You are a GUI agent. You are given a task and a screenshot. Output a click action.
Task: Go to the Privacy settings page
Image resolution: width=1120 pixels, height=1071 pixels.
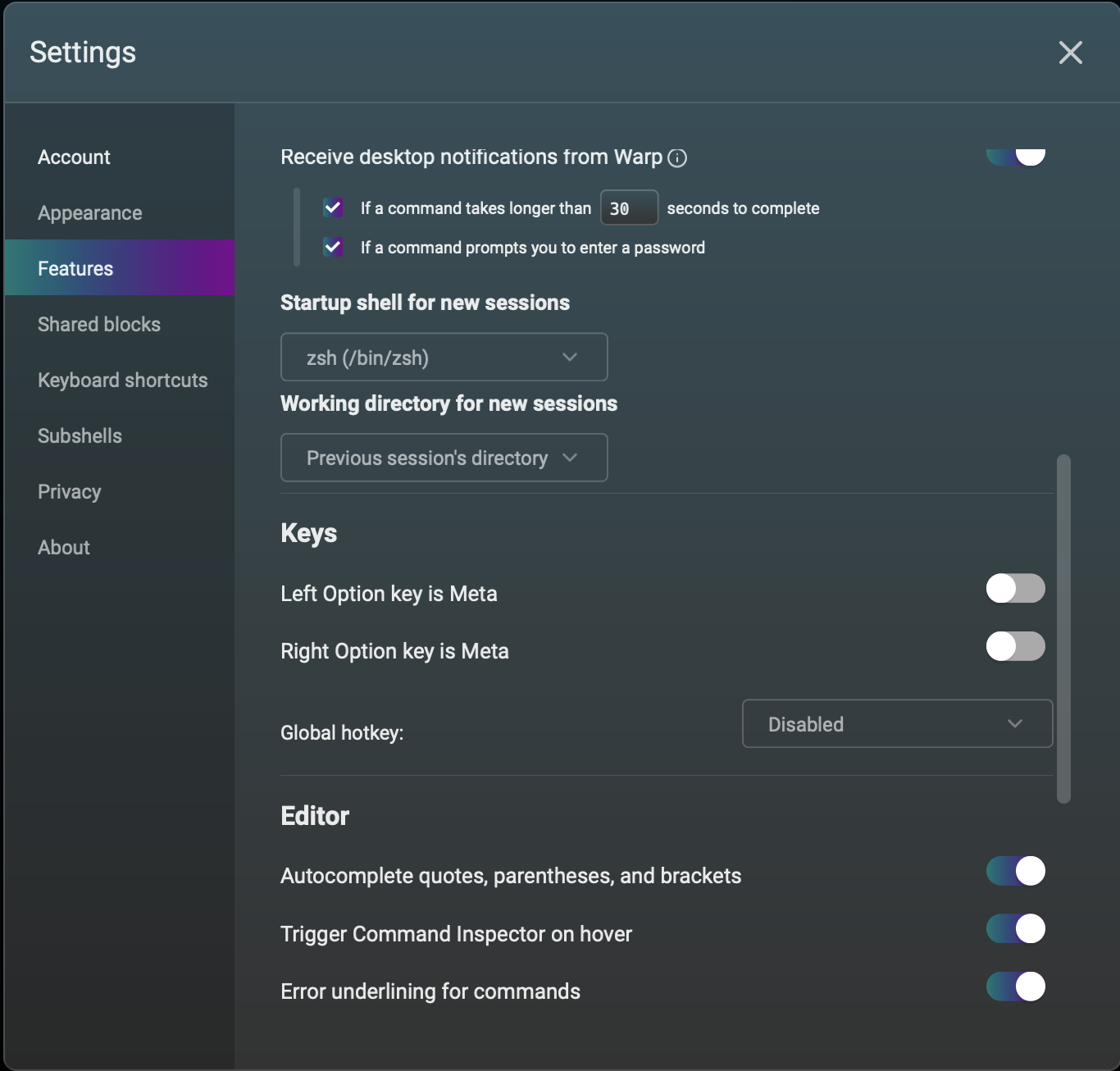tap(69, 491)
